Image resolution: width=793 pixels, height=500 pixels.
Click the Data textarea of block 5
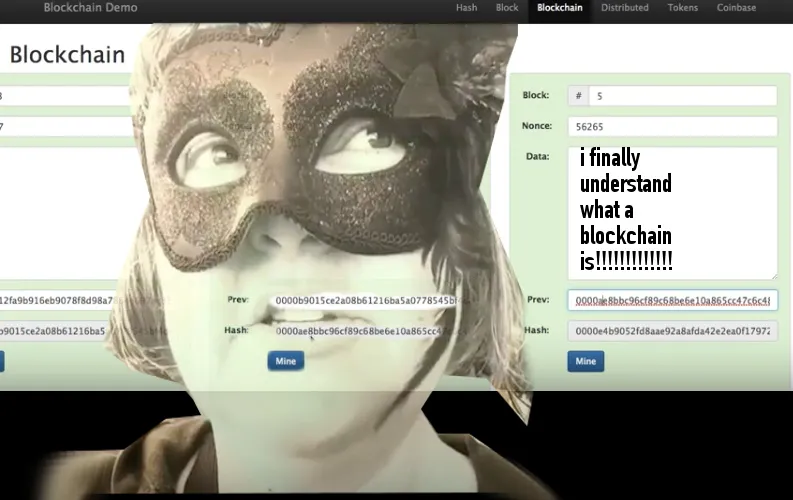(x=672, y=213)
